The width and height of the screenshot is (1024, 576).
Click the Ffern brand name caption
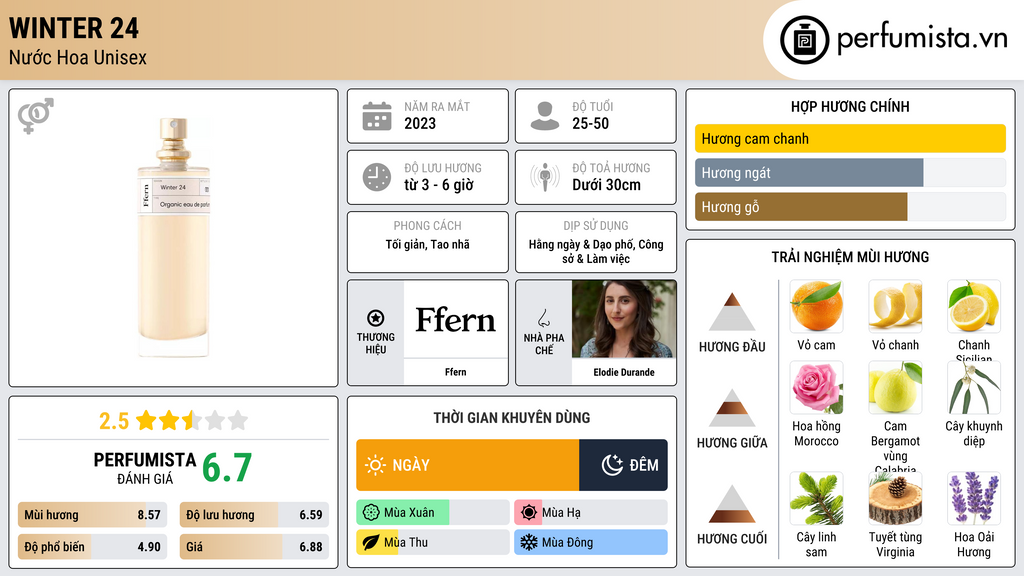(x=455, y=372)
